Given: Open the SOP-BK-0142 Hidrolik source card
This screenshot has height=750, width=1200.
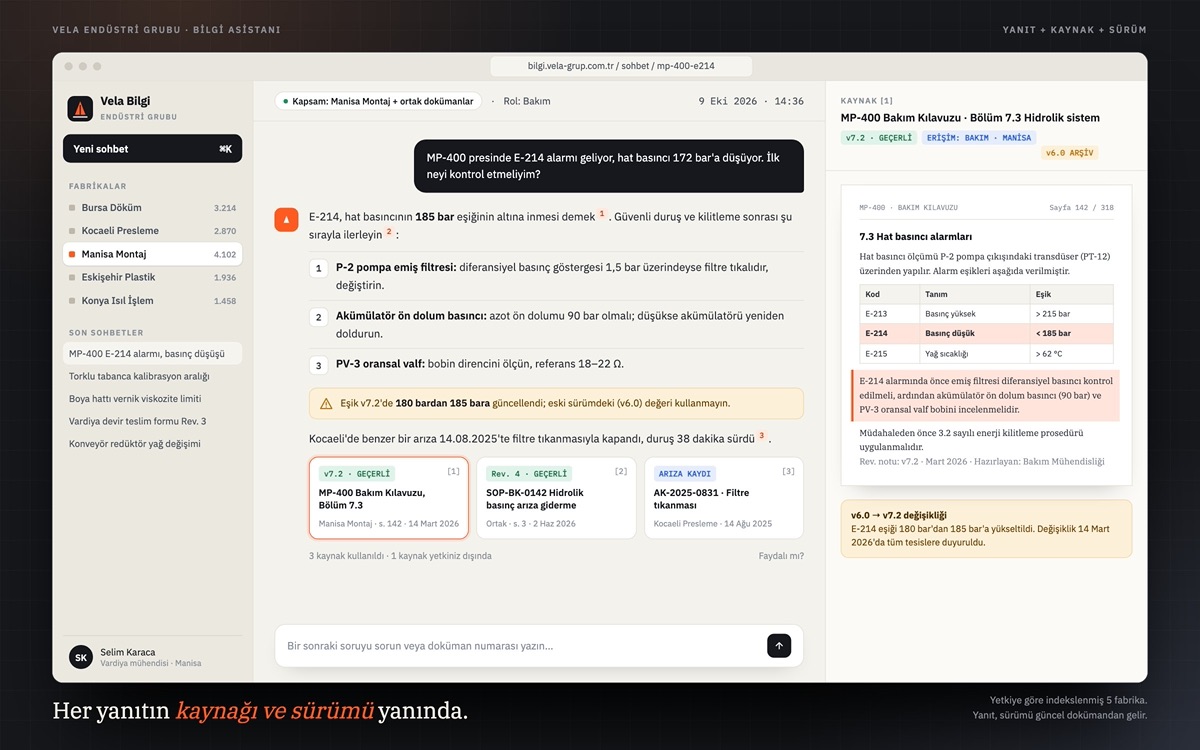Looking at the screenshot, I should [556, 498].
